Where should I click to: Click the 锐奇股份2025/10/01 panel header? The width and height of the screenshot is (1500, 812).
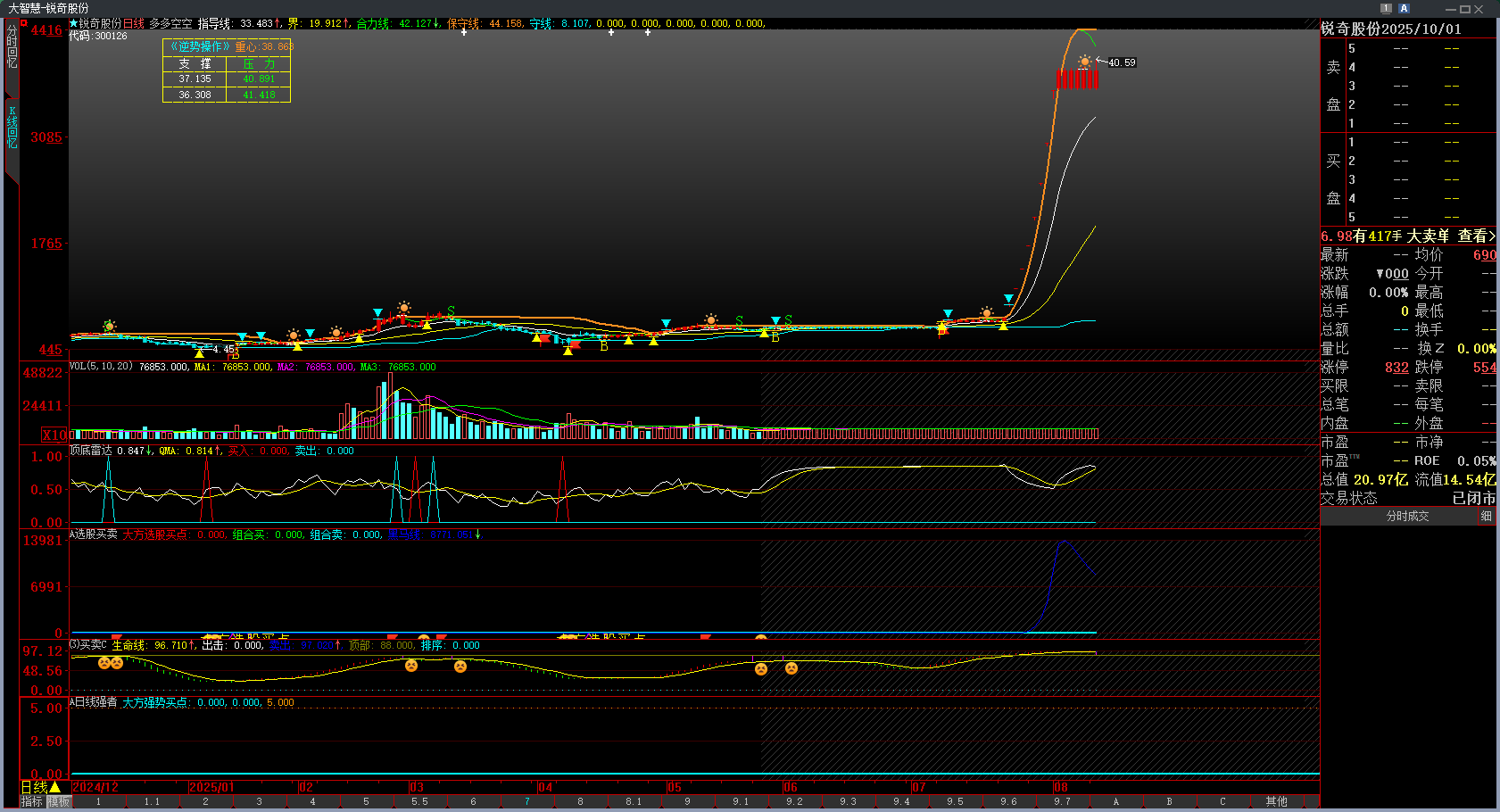[1391, 29]
